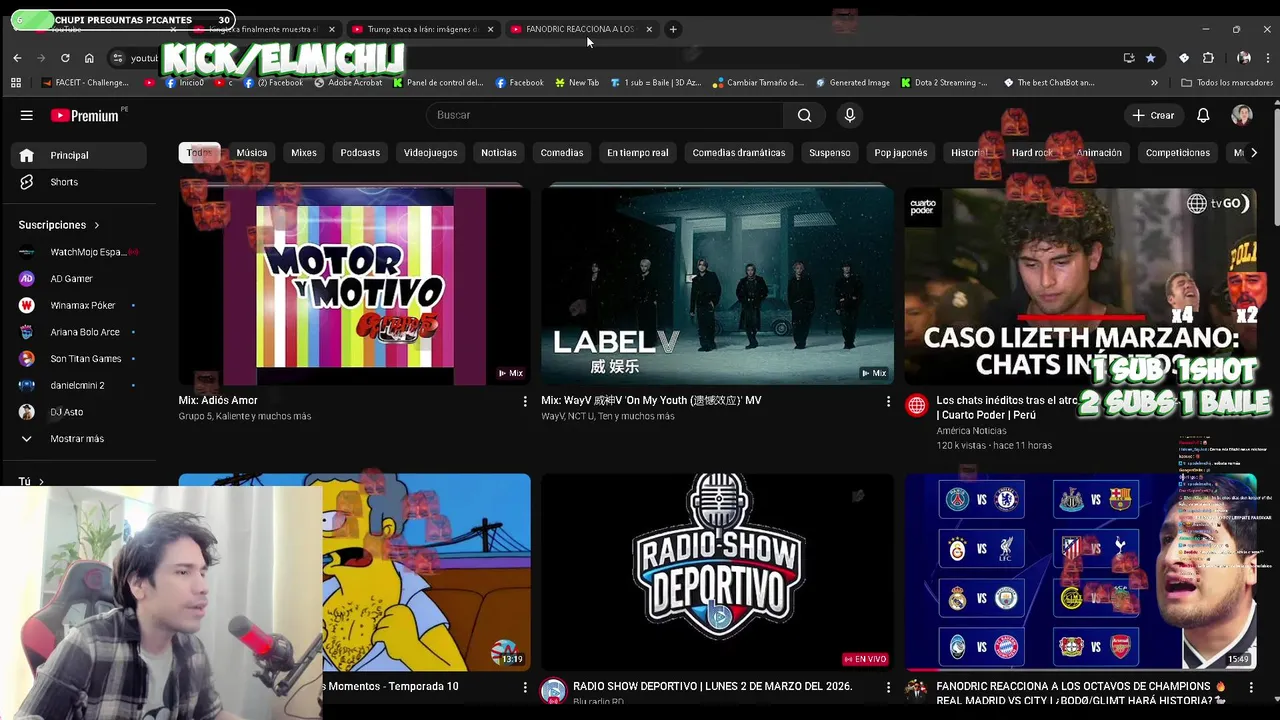The image size is (1280, 720).
Task: Go to Principal in the sidebar
Action: tap(78, 155)
